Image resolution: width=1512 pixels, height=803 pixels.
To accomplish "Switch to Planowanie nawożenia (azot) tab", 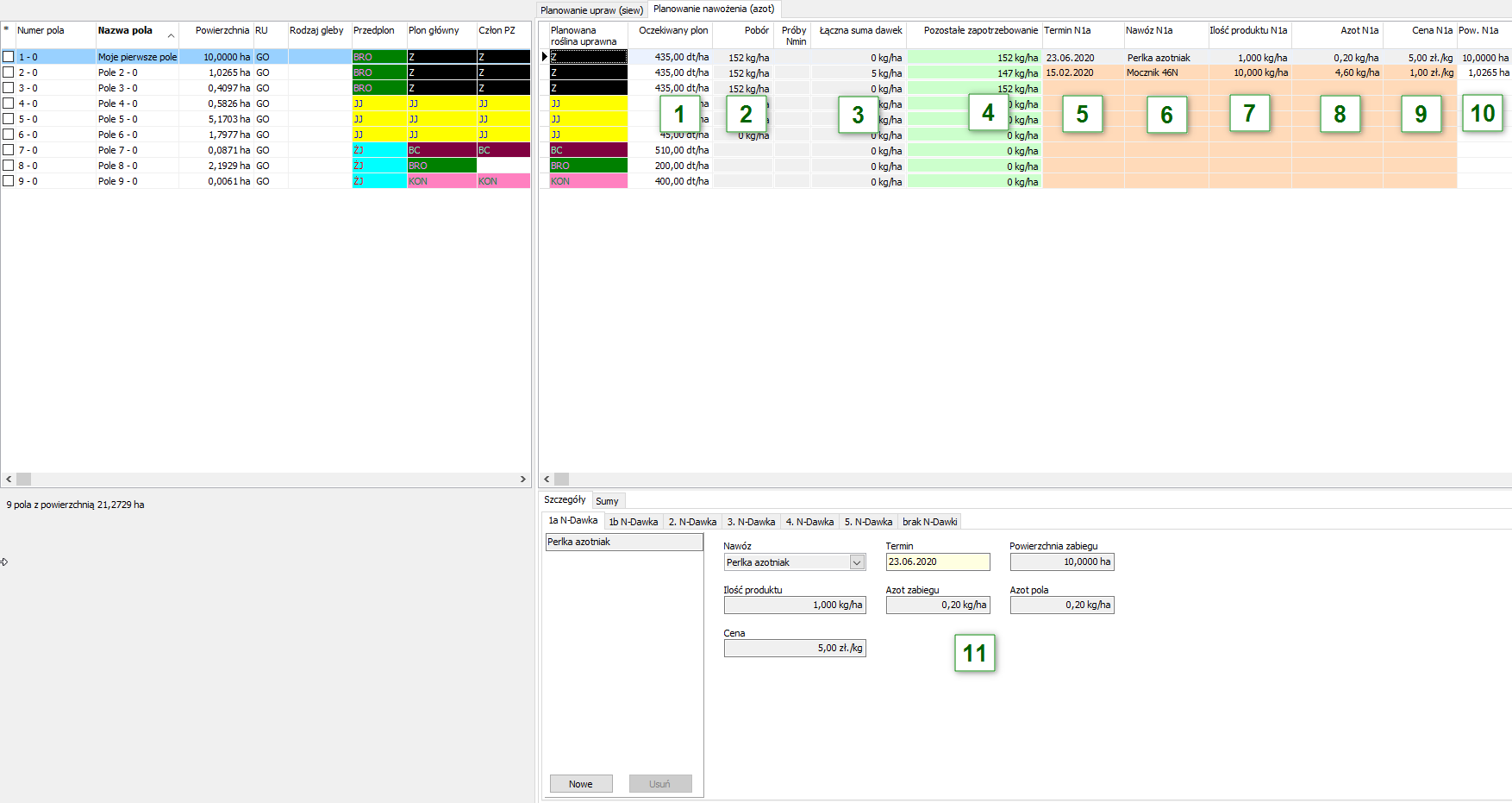I will coord(714,9).
